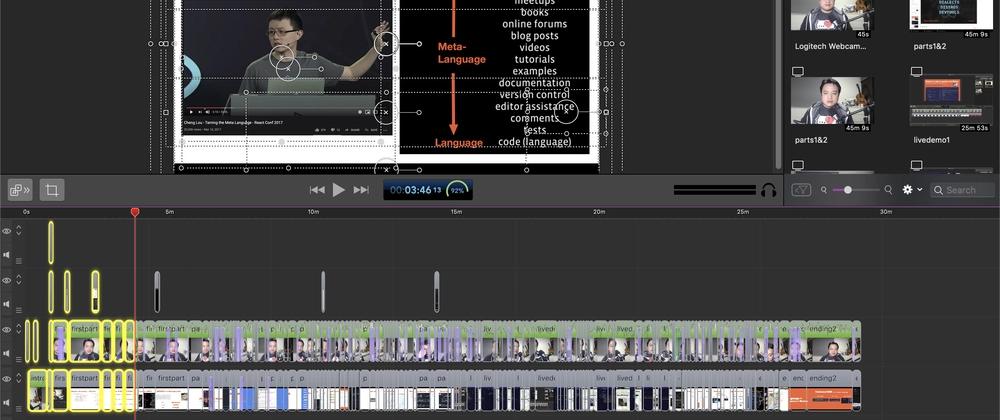Click the Logitech Webcam... file name
This screenshot has height=420, width=1000.
coord(830,47)
